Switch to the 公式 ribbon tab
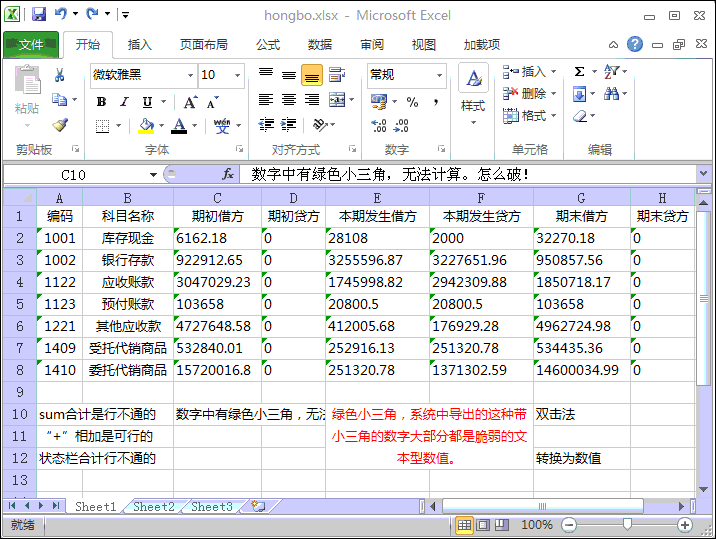This screenshot has height=539, width=716. tap(268, 44)
